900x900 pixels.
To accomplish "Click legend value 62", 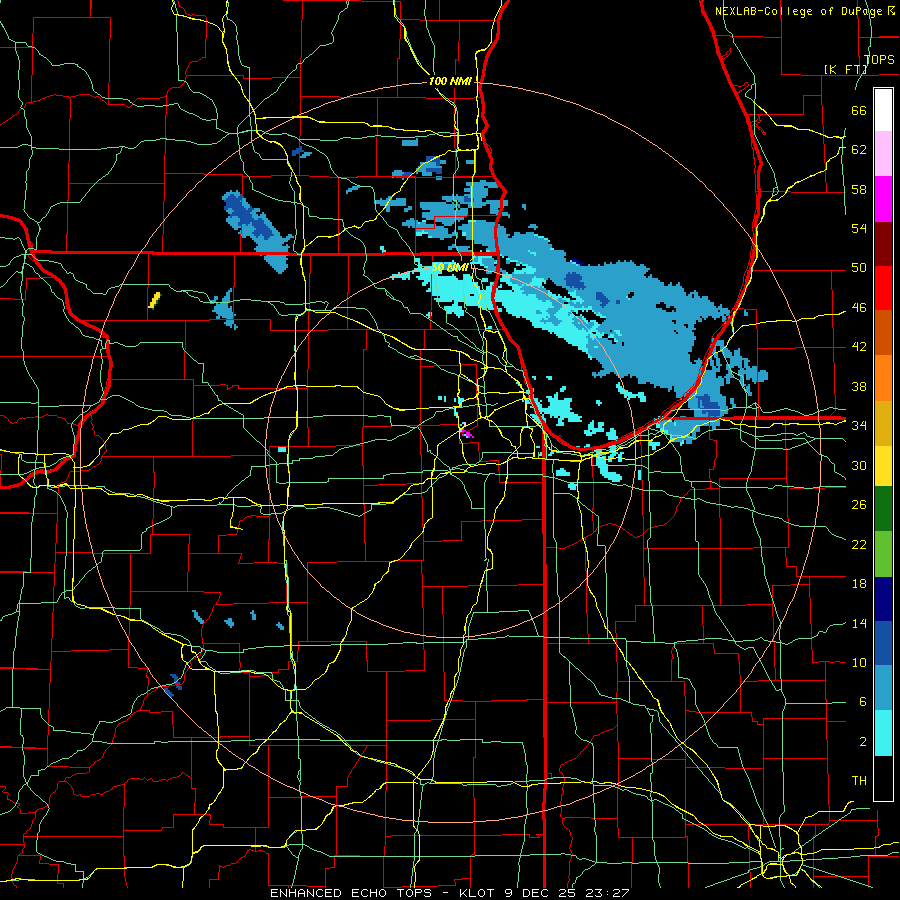I will (x=859, y=149).
